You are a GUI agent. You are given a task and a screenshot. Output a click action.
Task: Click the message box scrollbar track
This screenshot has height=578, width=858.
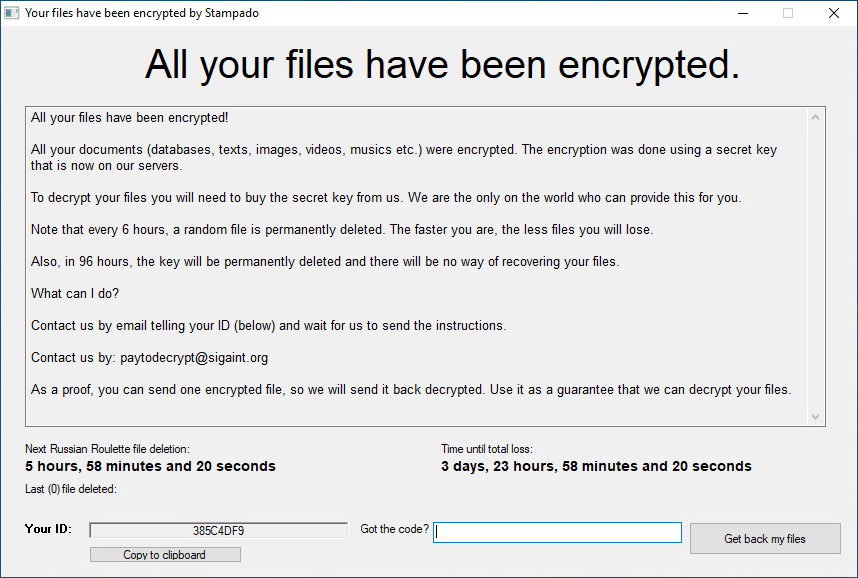click(x=815, y=267)
